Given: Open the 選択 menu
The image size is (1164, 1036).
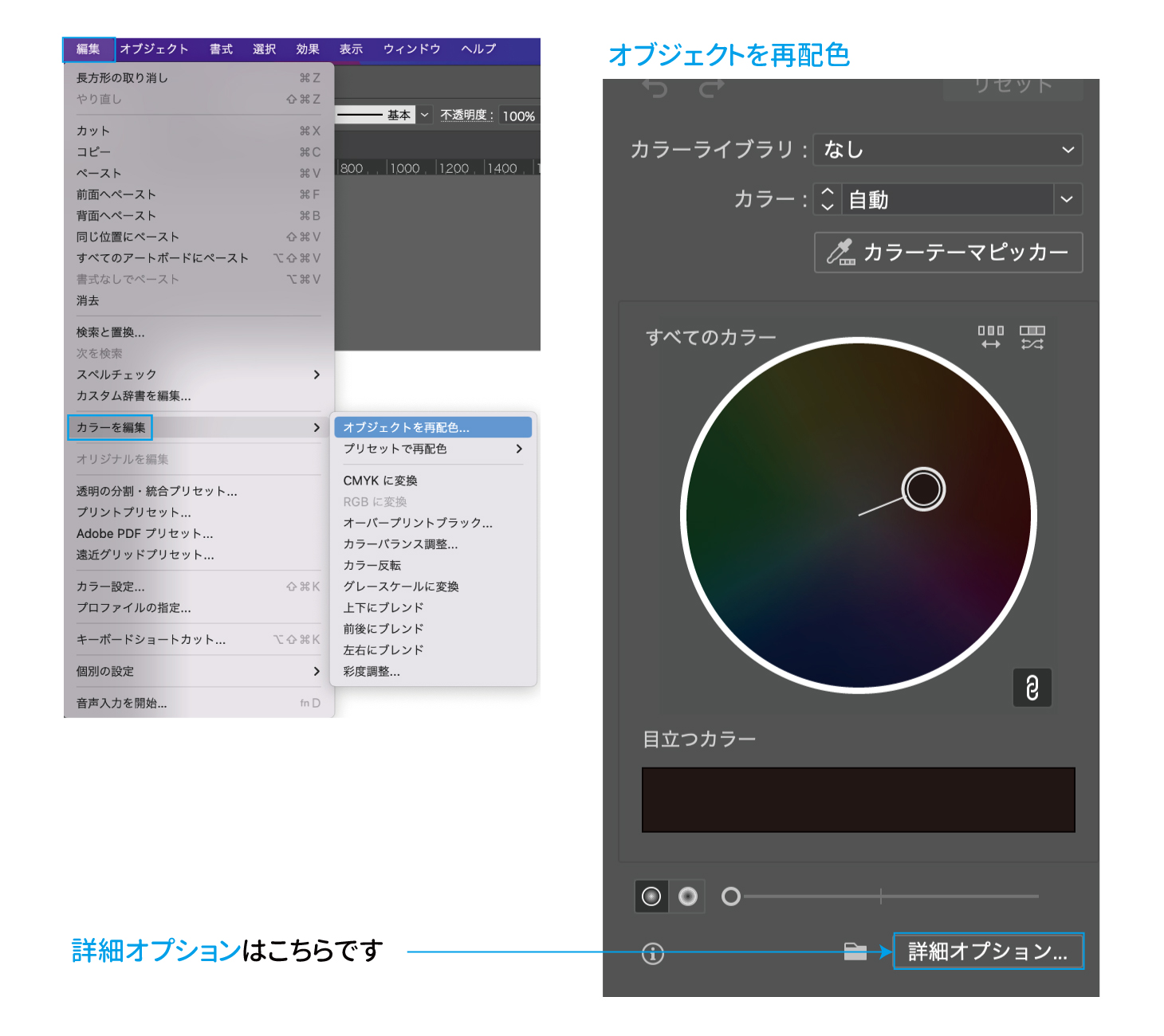Looking at the screenshot, I should pos(264,49).
